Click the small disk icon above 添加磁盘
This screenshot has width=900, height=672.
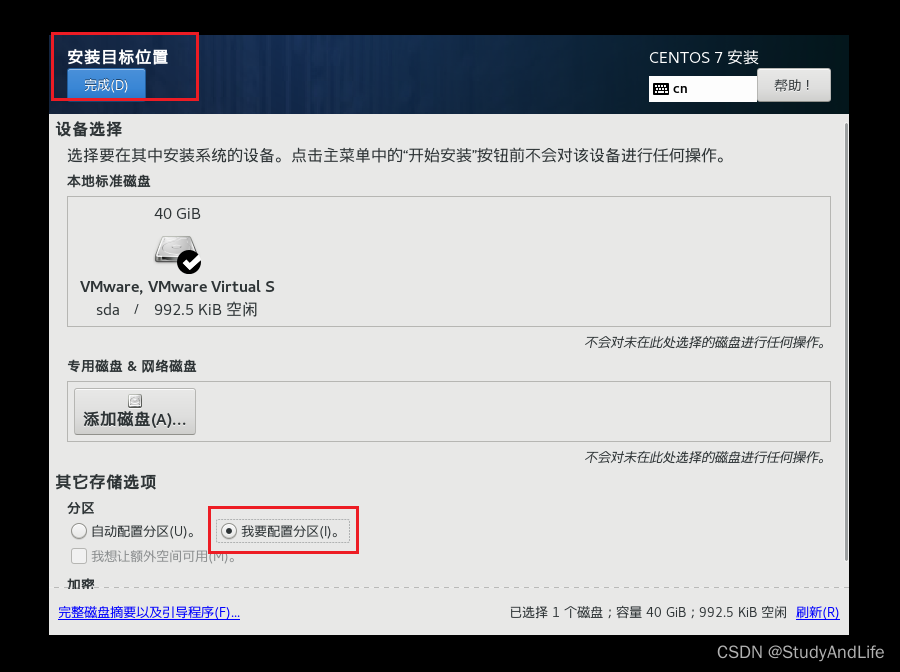[135, 401]
